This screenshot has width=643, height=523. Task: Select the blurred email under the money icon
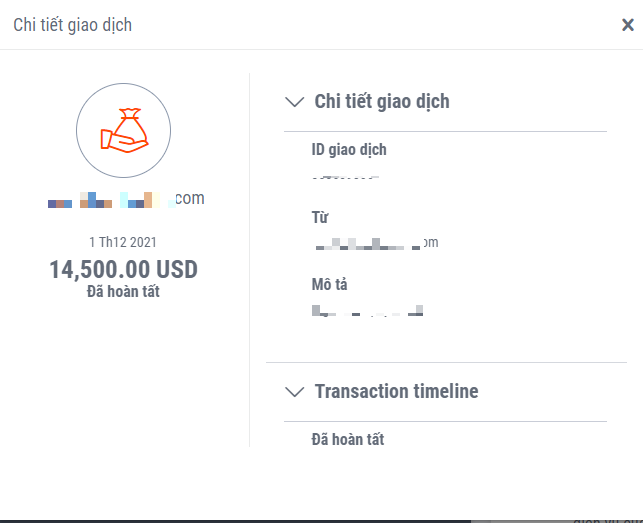126,199
